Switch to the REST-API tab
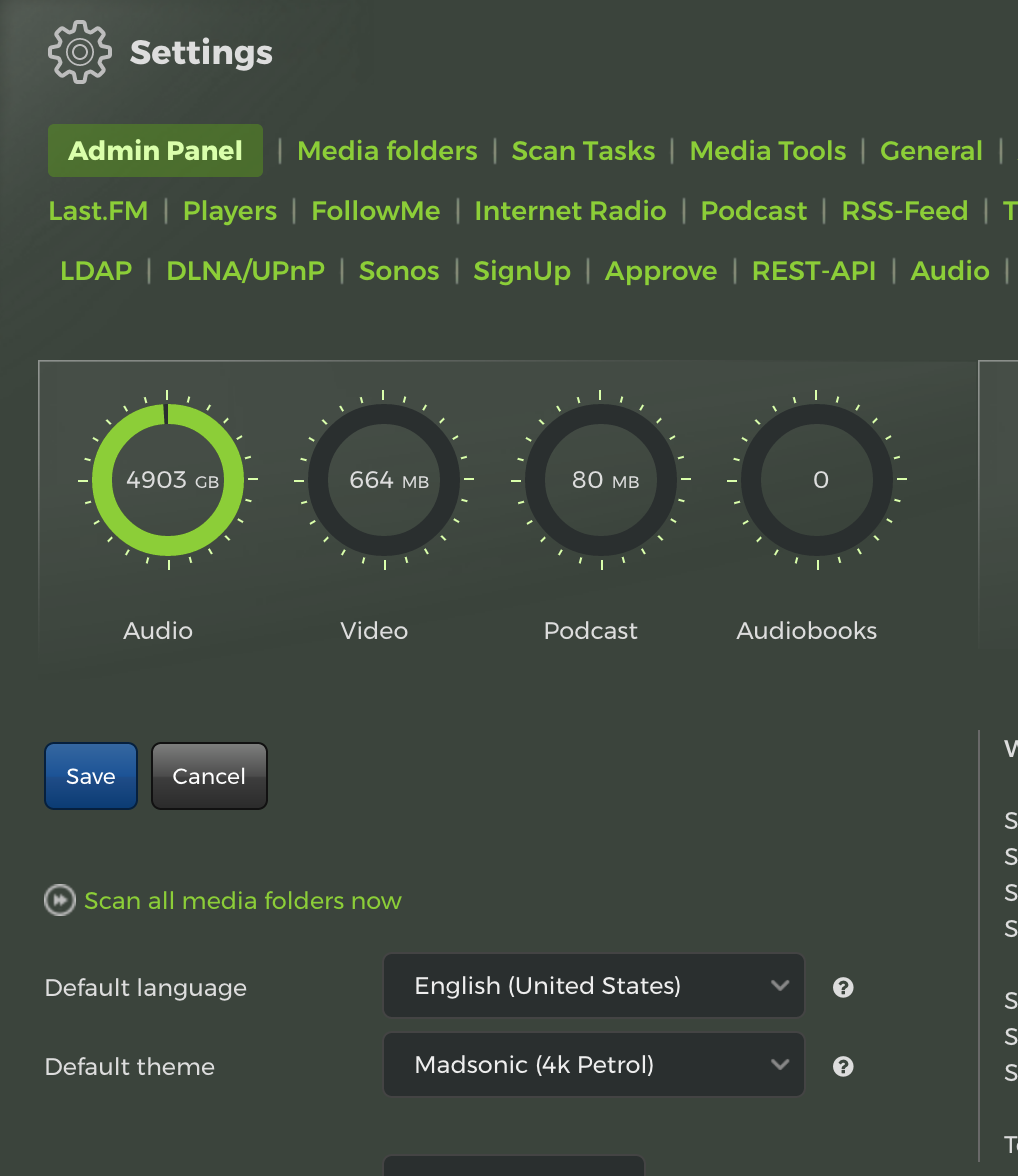This screenshot has width=1018, height=1176. pos(813,271)
